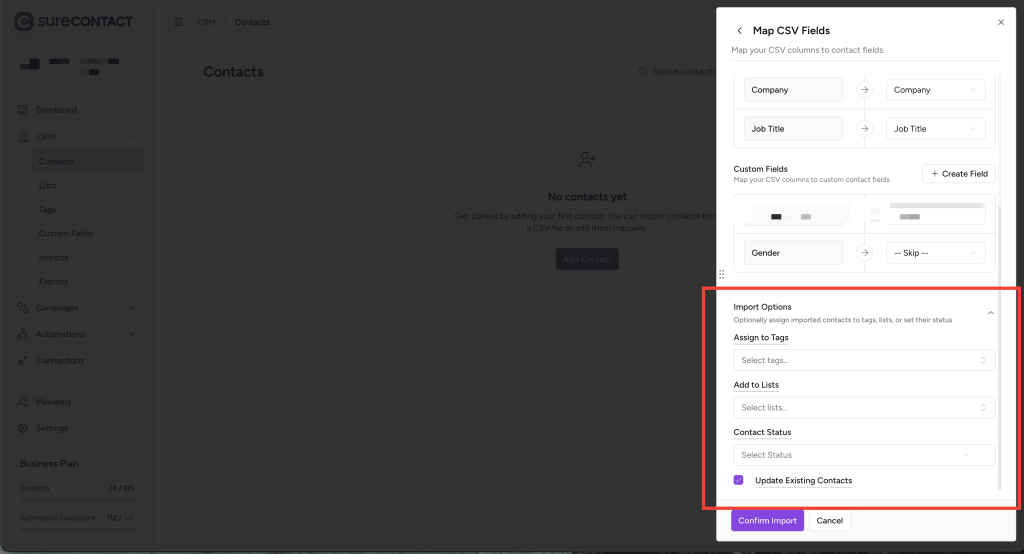Open the Gender Skip mapping dropdown
The image size is (1024, 554).
[935, 253]
